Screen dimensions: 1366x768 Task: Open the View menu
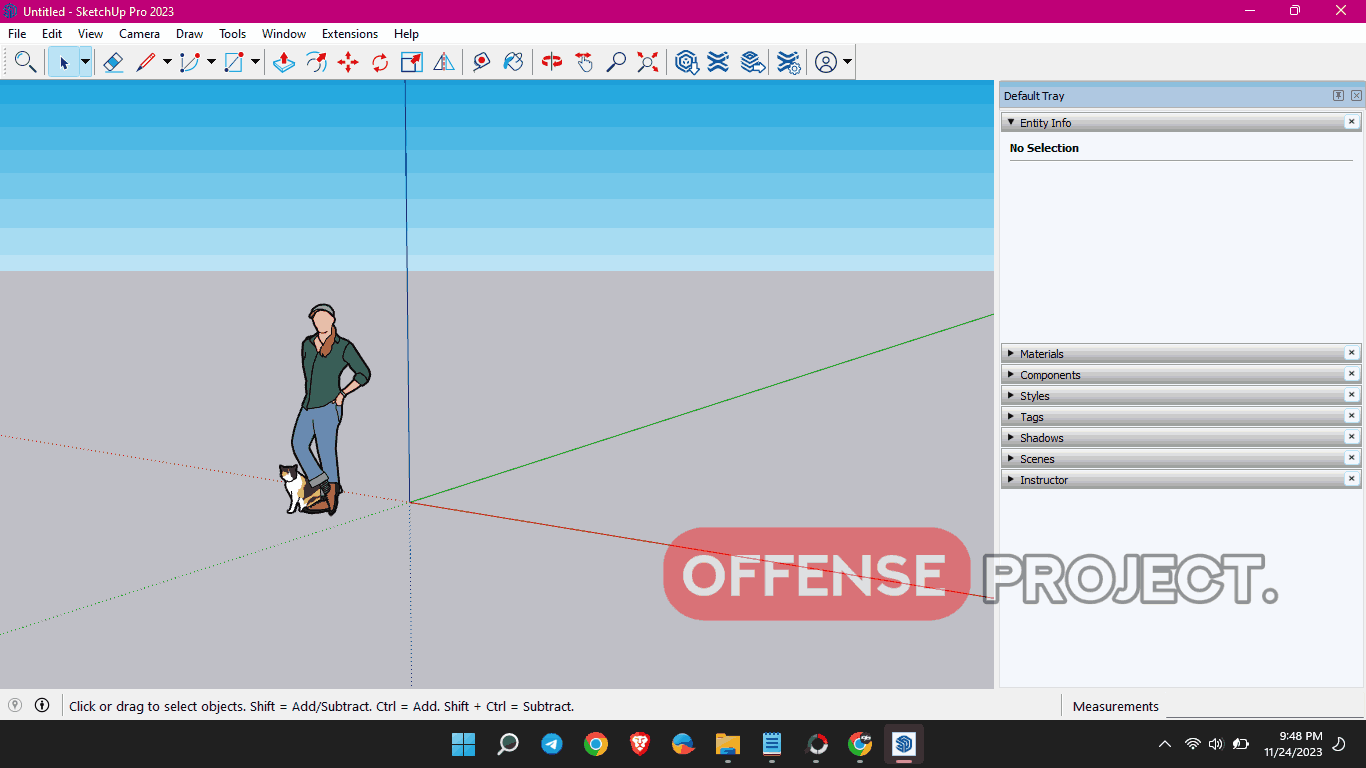point(90,34)
